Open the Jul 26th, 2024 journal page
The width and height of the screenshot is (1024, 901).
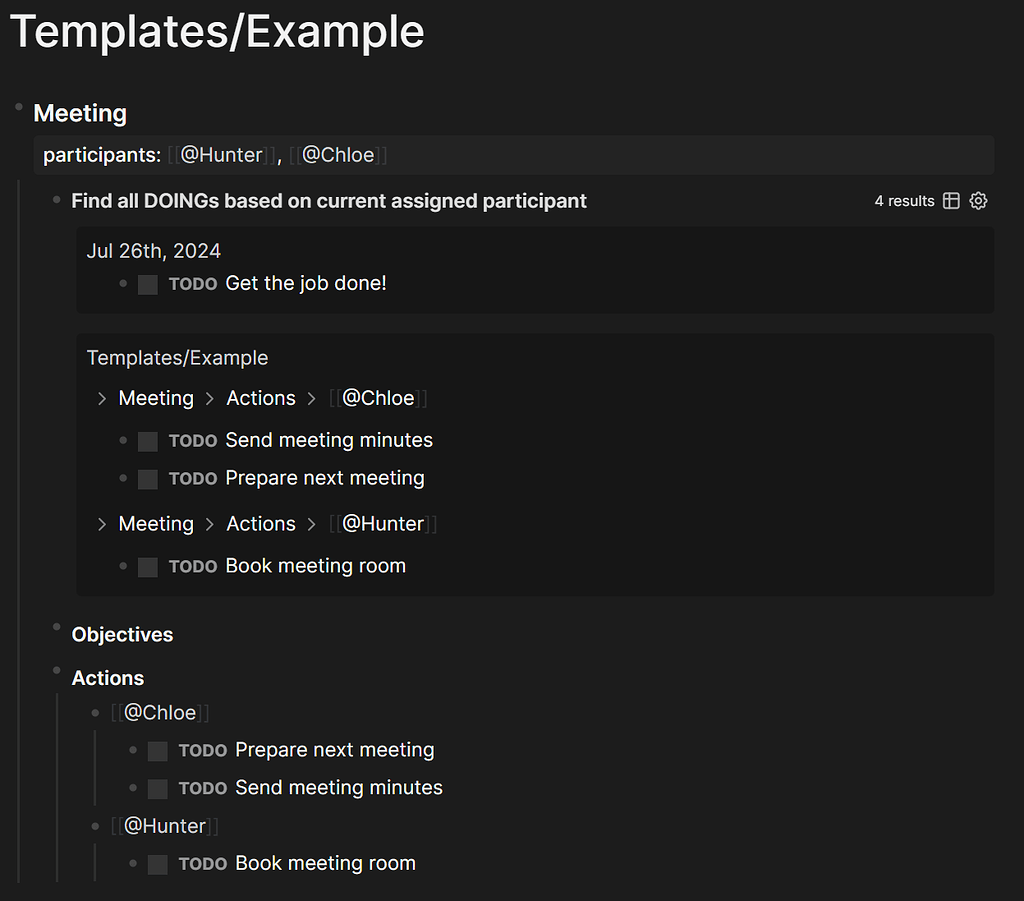153,251
